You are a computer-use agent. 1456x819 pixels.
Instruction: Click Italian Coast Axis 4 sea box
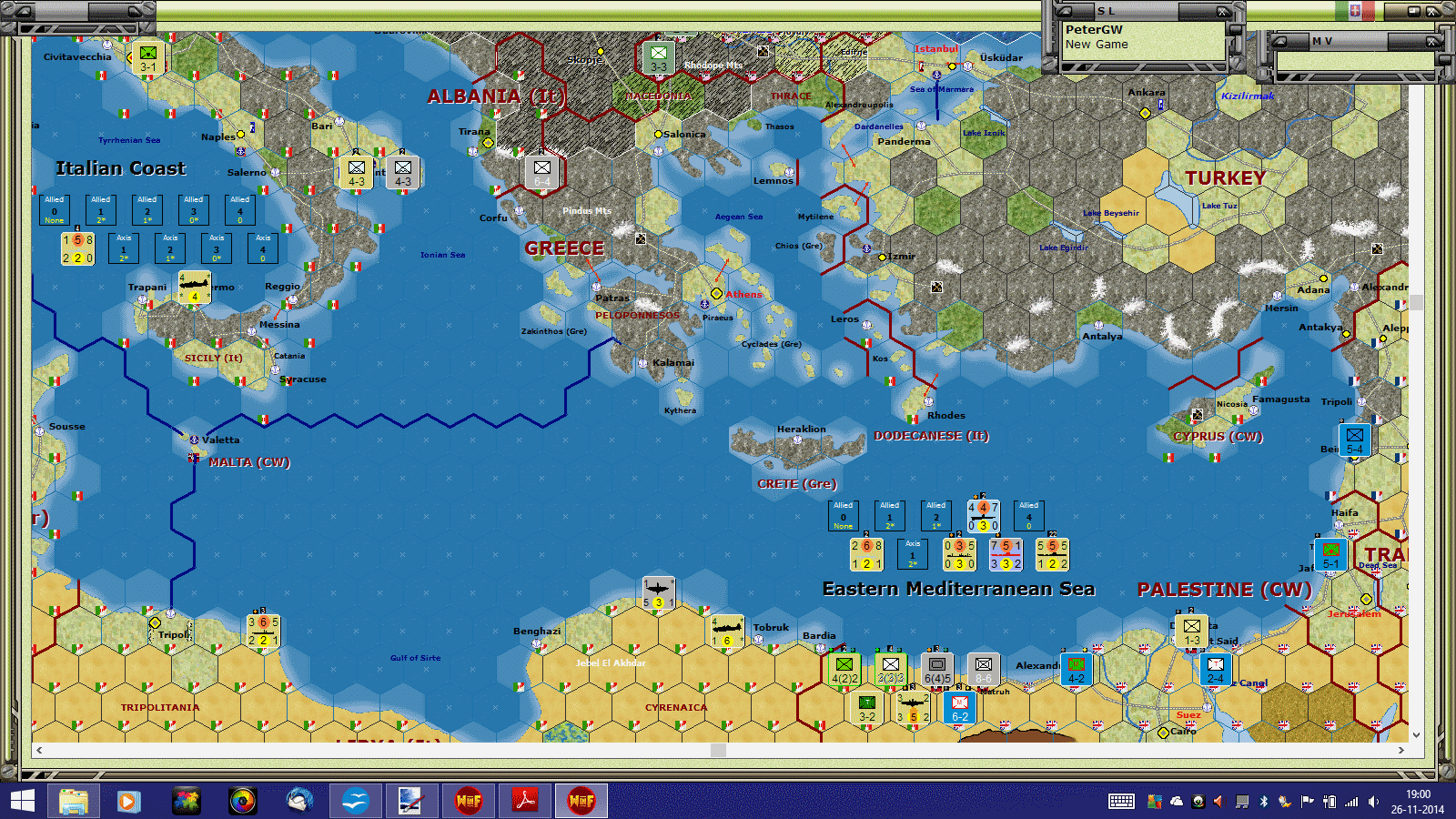(x=263, y=248)
